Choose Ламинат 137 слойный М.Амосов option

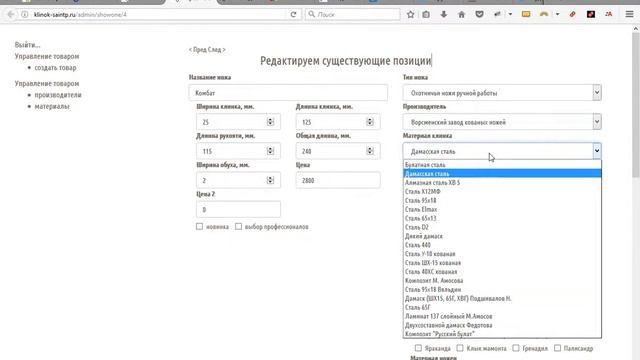[502, 316]
